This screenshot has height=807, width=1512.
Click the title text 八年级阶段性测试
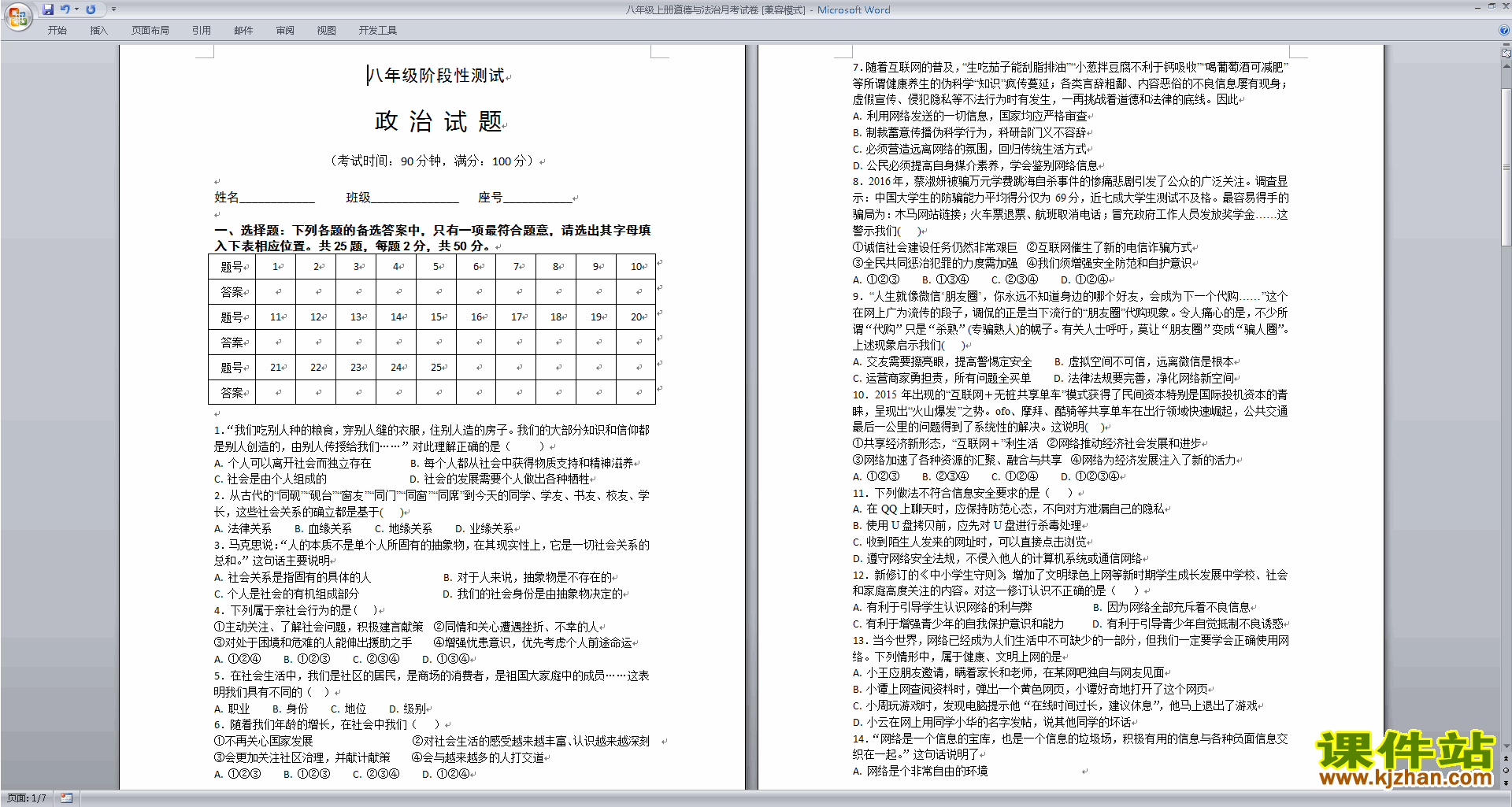point(436,76)
